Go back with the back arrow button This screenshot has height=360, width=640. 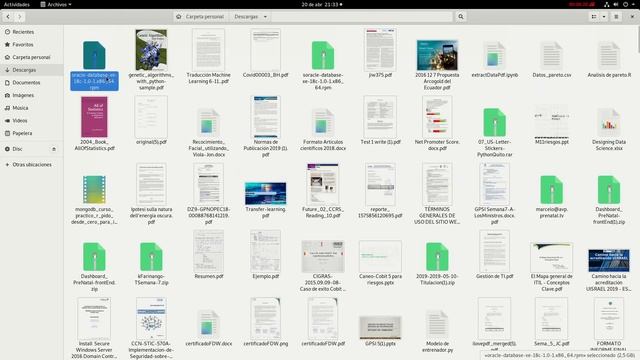point(8,17)
